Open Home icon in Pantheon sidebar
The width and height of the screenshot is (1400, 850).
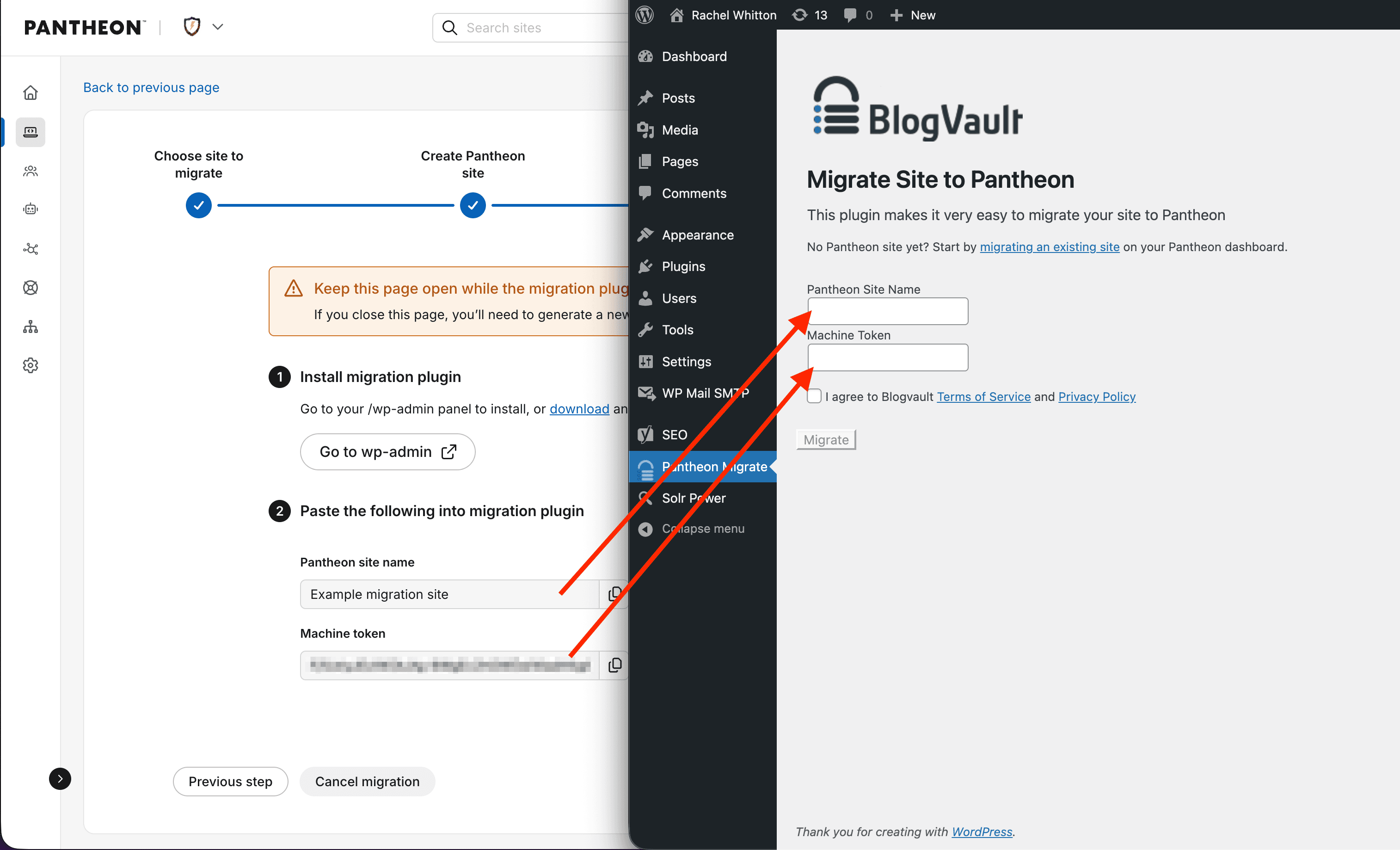coord(31,92)
